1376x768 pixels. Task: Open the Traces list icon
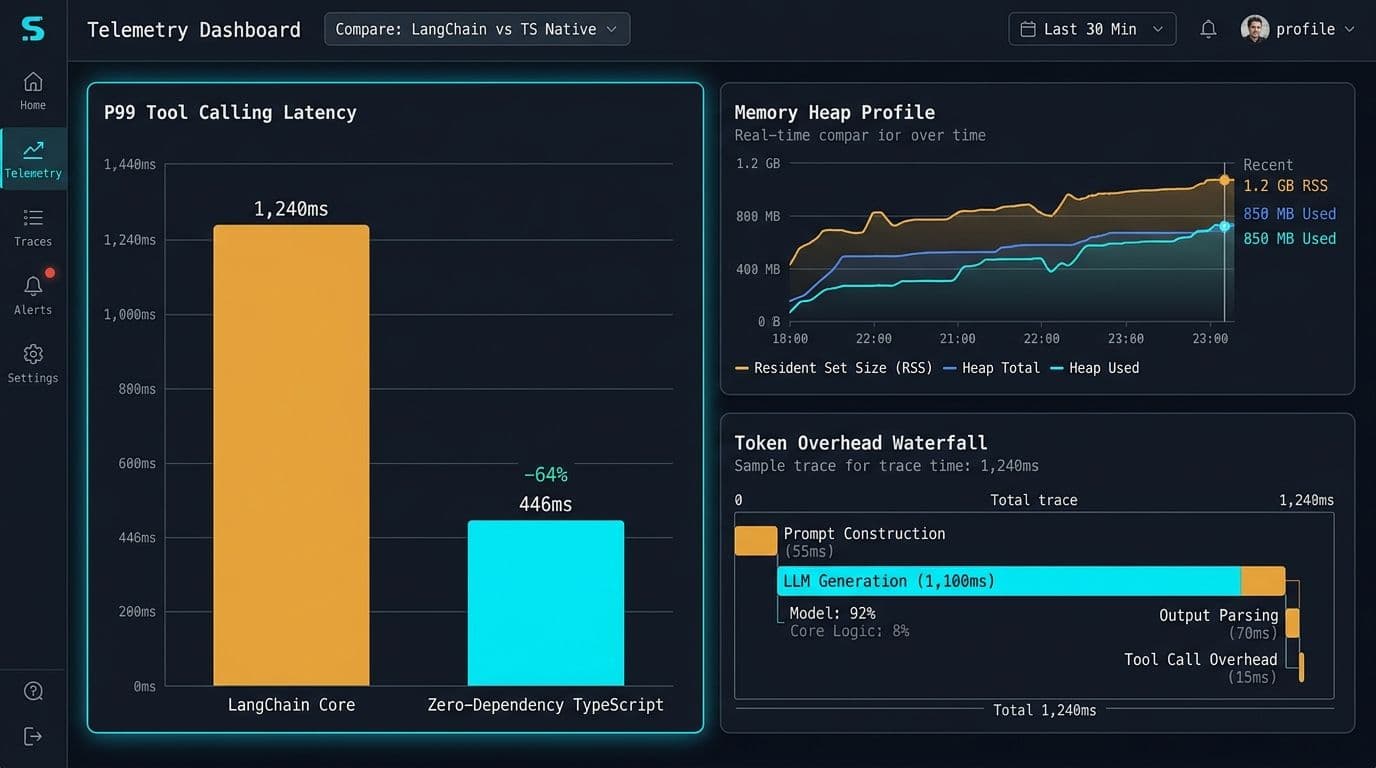coord(33,218)
